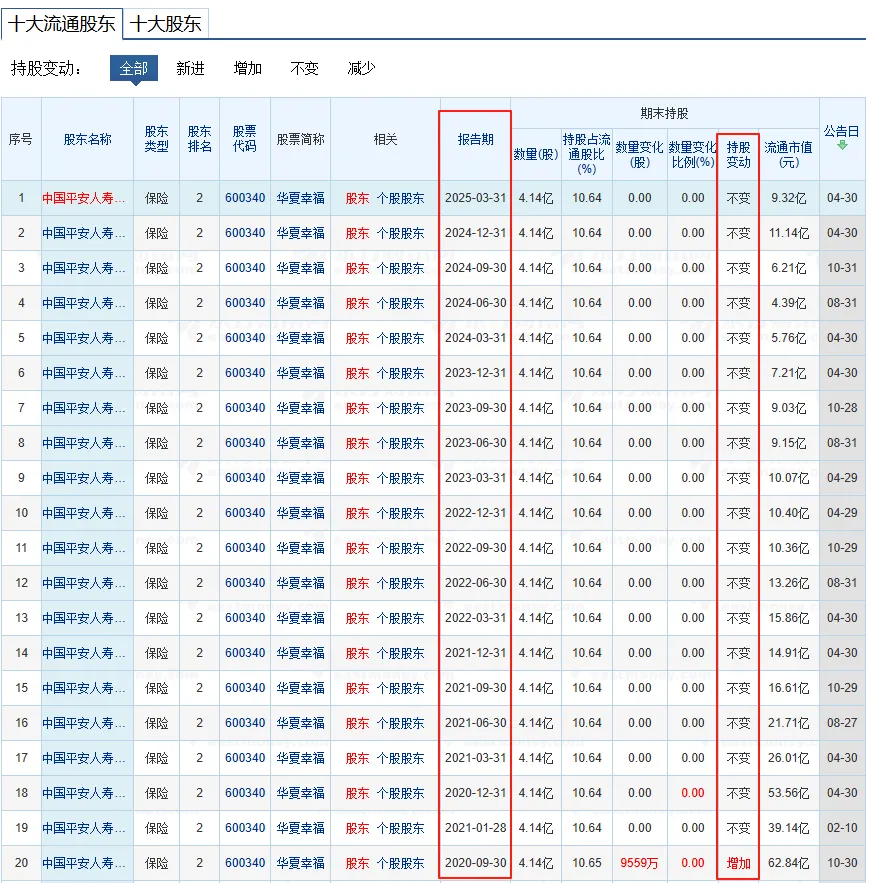Click the 10-28 announcement date cell
Screen dimensions: 871x883
pos(842,408)
